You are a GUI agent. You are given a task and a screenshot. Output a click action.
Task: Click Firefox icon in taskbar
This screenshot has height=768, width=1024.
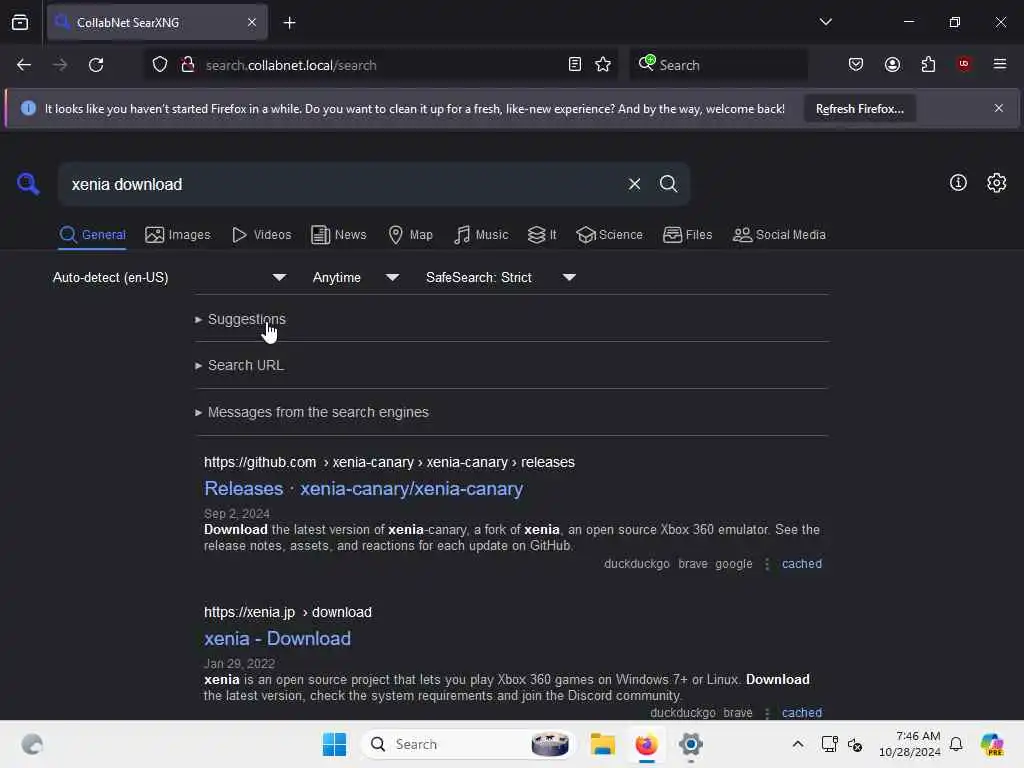(x=646, y=744)
